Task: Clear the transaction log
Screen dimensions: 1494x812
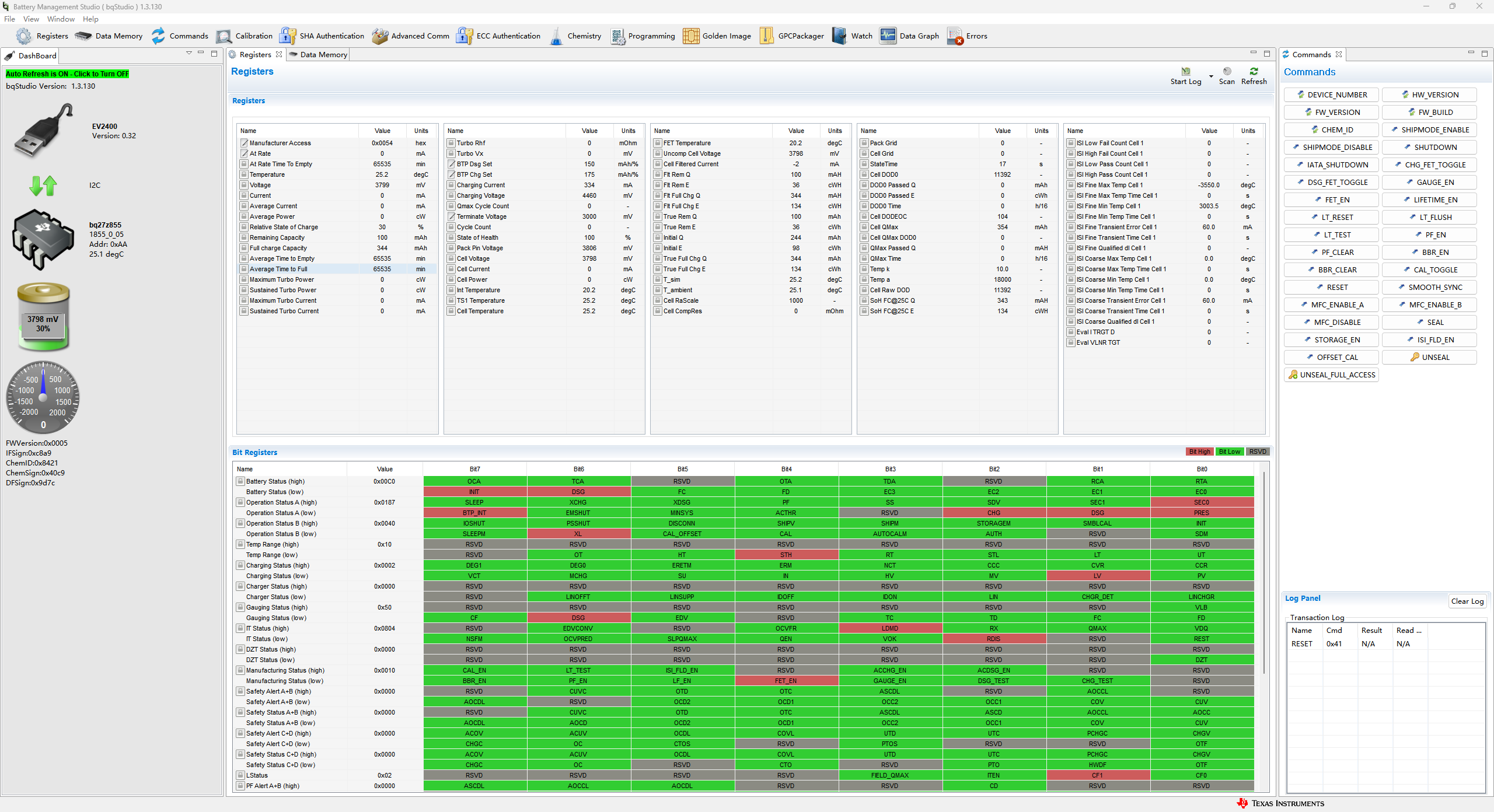Action: point(1467,601)
